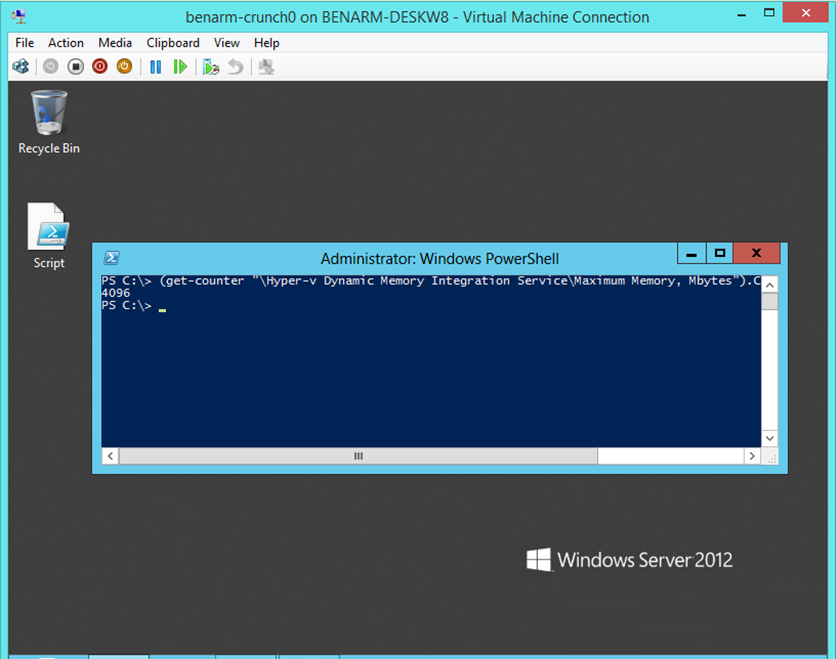Open the Media menu
This screenshot has height=659, width=836.
(115, 43)
